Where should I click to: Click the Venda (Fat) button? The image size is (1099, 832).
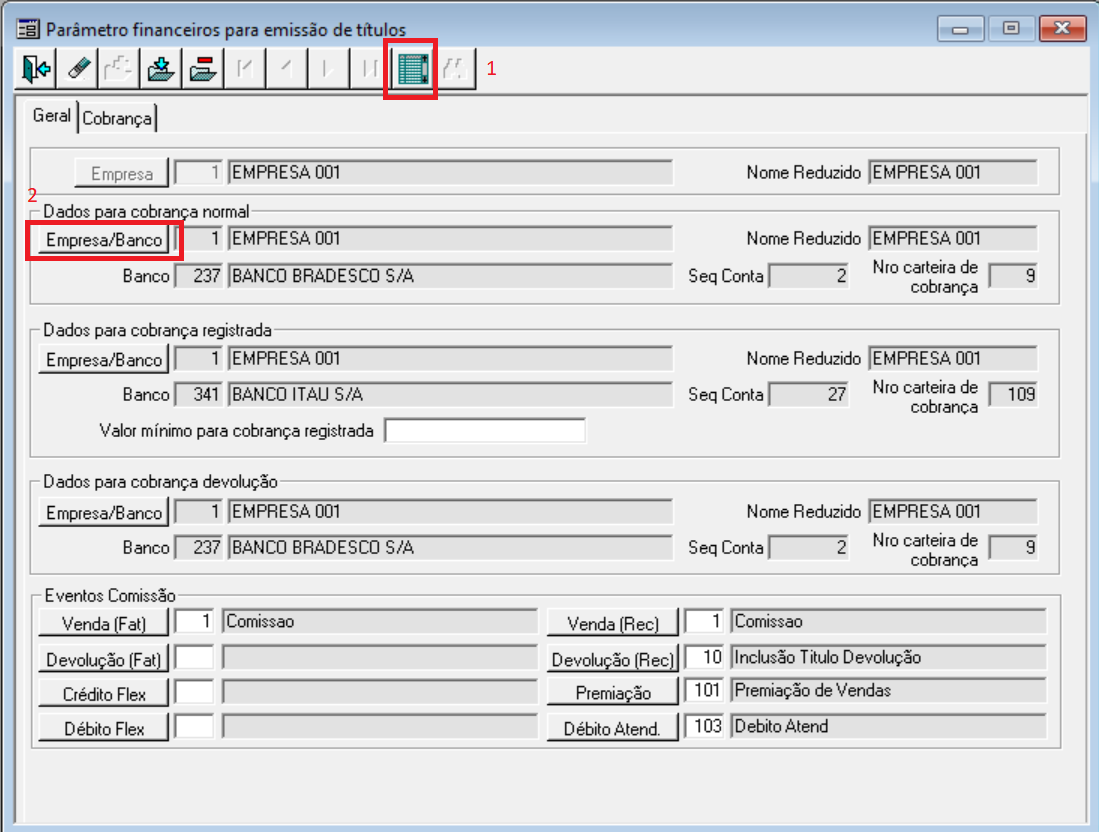click(x=104, y=623)
